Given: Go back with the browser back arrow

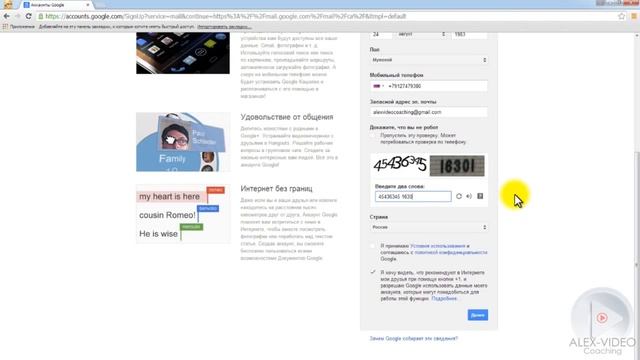Looking at the screenshot, I should coord(7,16).
